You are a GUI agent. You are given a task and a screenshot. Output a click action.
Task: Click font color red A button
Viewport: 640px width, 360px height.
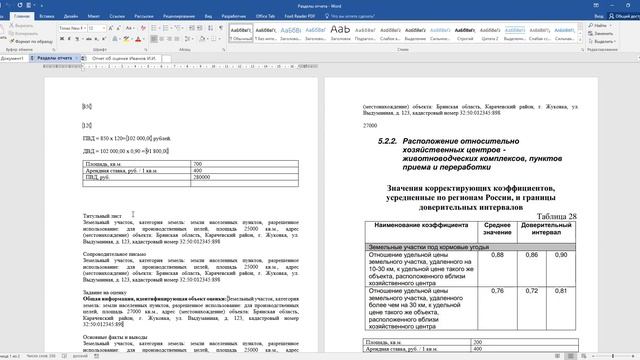[138, 39]
